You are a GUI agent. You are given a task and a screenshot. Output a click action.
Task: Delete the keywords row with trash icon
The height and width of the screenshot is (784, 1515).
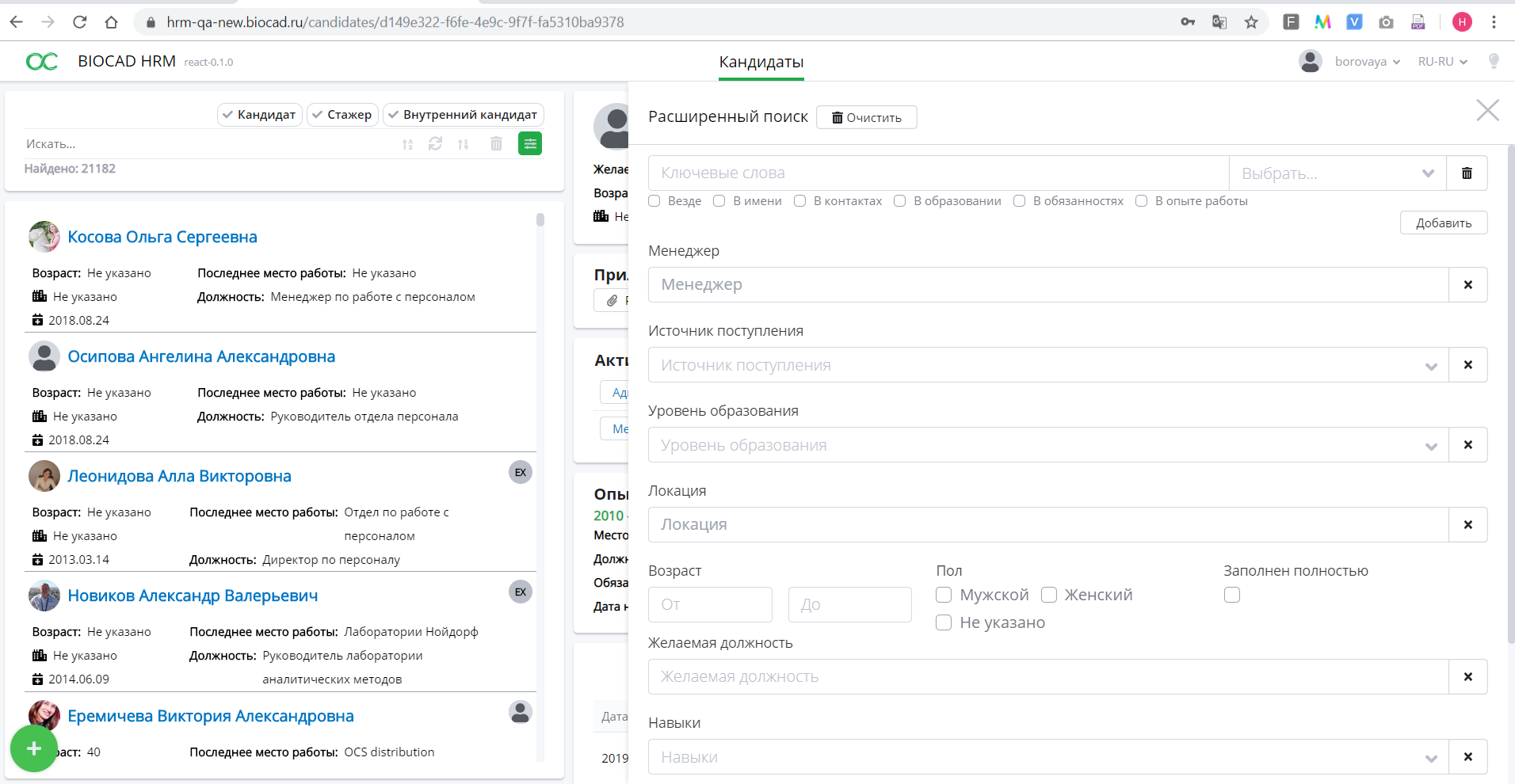click(x=1466, y=173)
